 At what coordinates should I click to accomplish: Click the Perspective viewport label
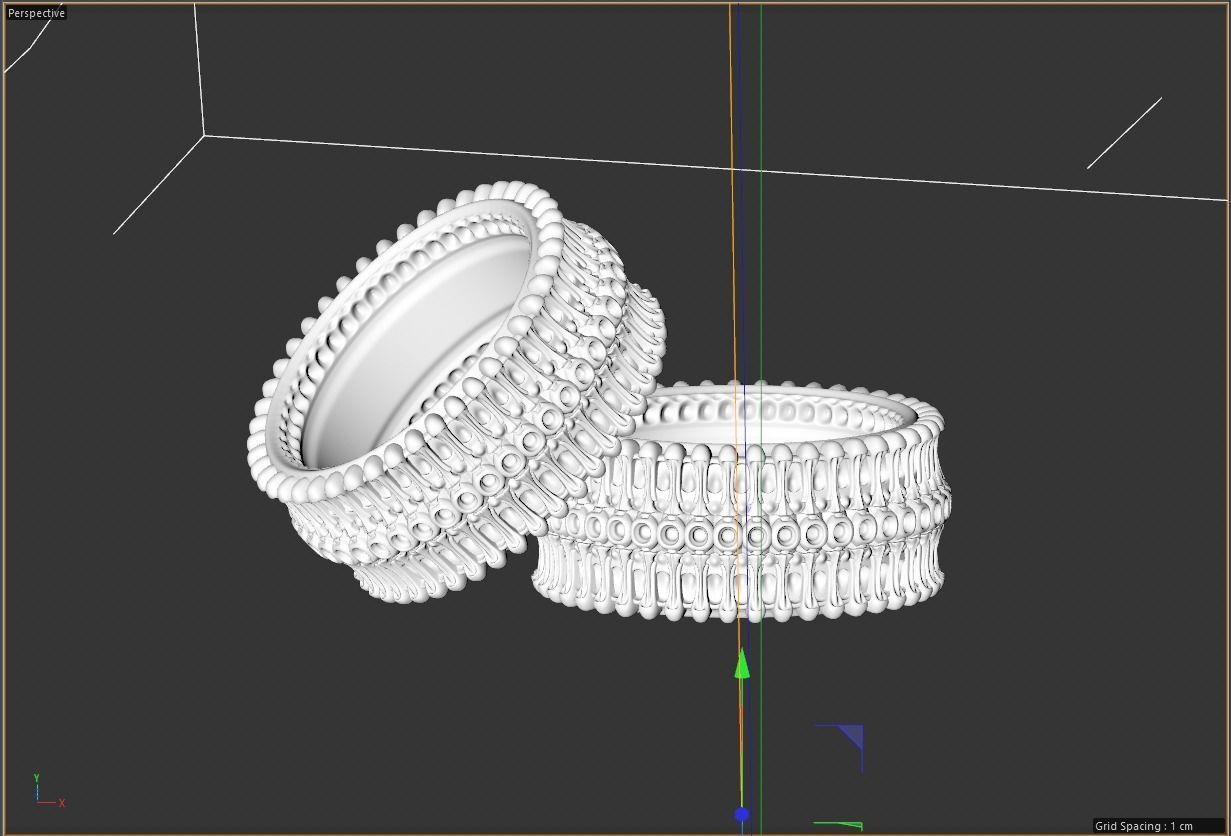(37, 13)
